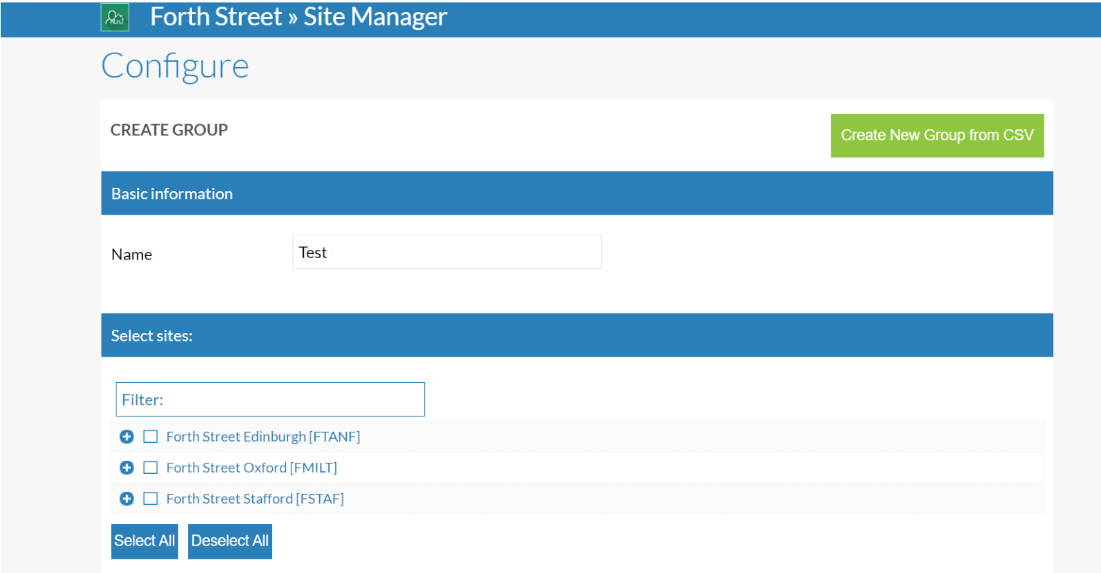This screenshot has width=1101, height=573.
Task: Click into the Filter text box
Action: [x=270, y=399]
